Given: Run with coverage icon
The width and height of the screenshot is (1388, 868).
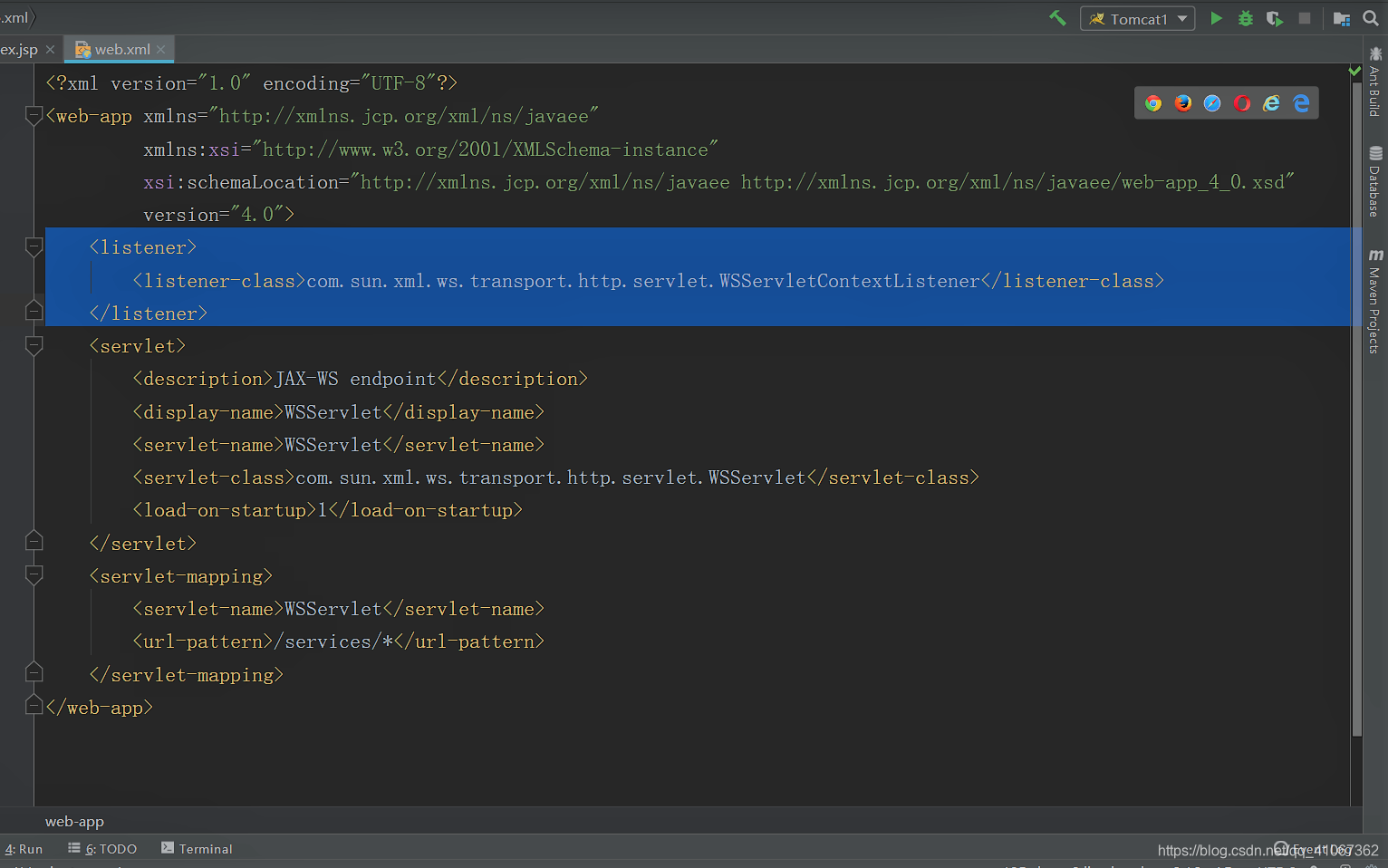Looking at the screenshot, I should [x=1275, y=18].
